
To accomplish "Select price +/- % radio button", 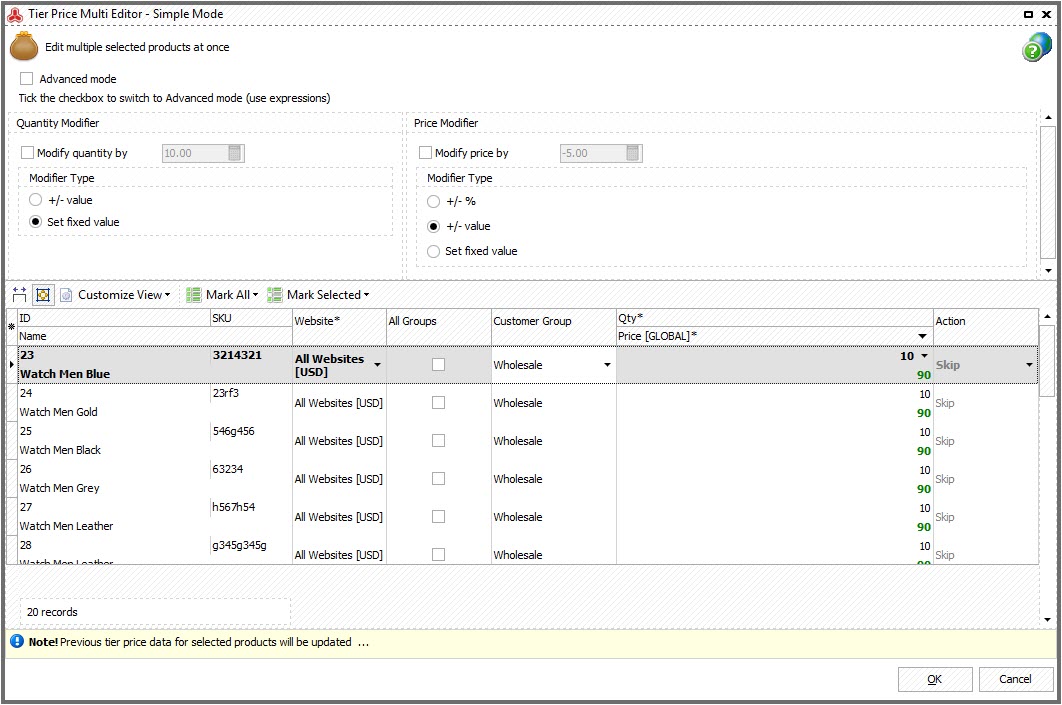I will pos(433,201).
